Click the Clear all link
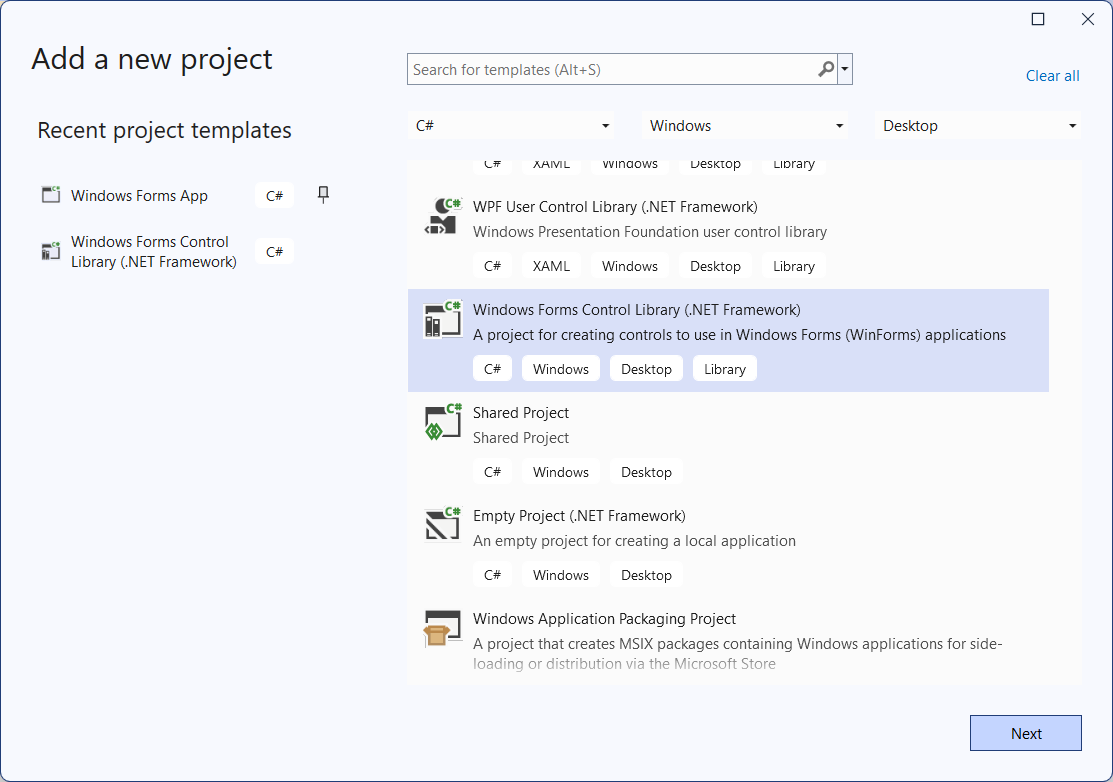Screen dimensions: 1113x782 pos(1052,76)
